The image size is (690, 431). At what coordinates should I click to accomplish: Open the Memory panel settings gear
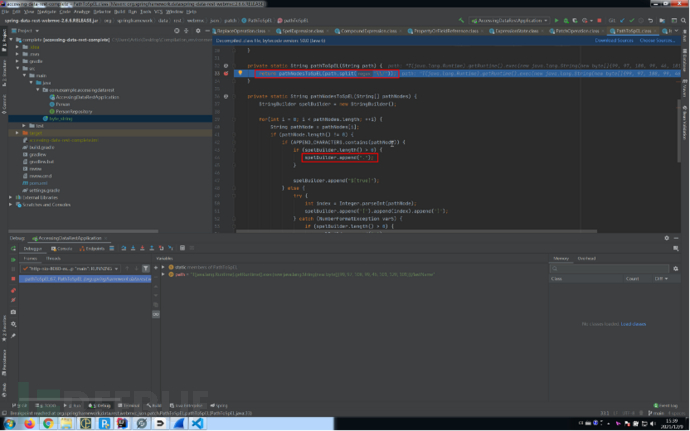[x=676, y=269]
